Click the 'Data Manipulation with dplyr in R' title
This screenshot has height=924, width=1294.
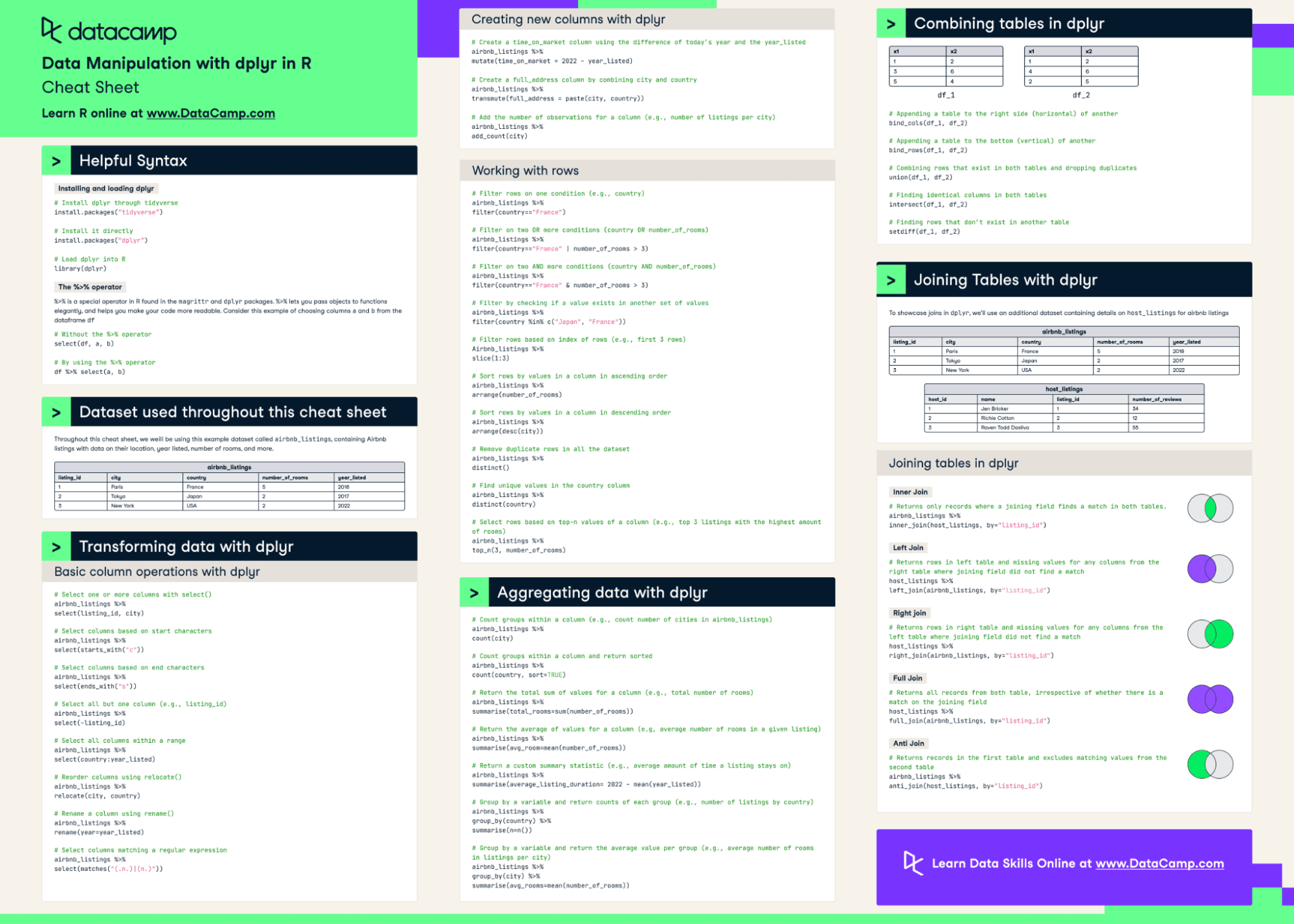click(x=177, y=63)
